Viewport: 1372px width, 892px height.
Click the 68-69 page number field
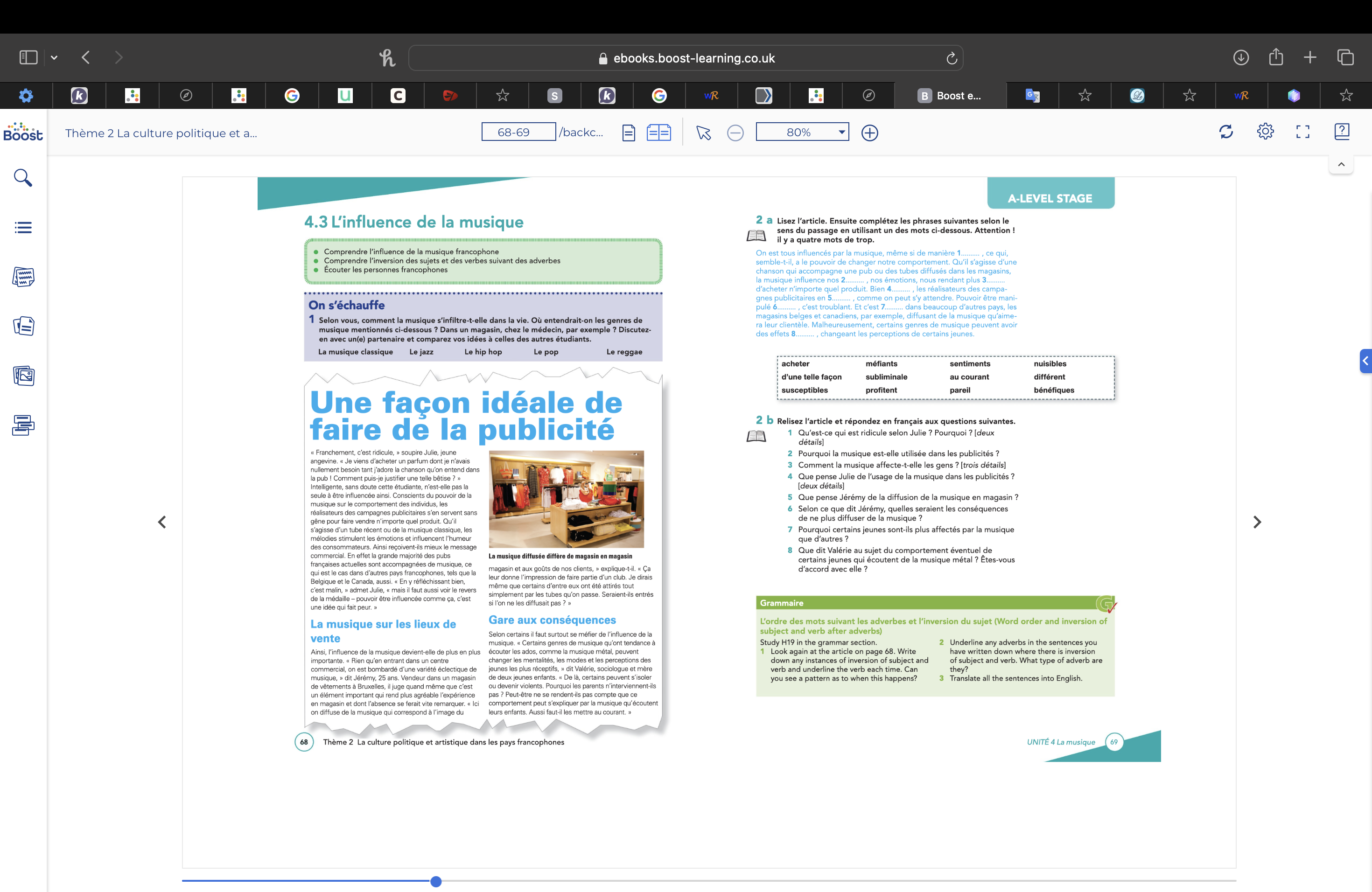coord(518,132)
